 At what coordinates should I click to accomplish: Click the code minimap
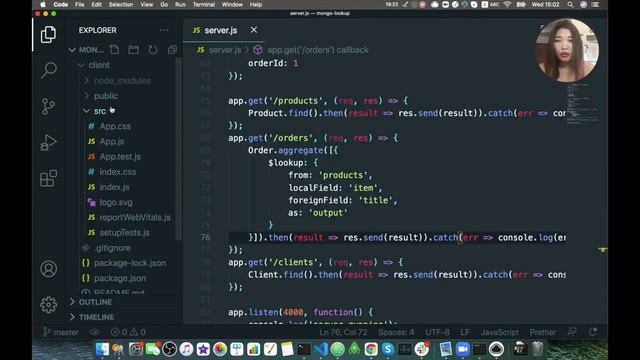coord(583,104)
